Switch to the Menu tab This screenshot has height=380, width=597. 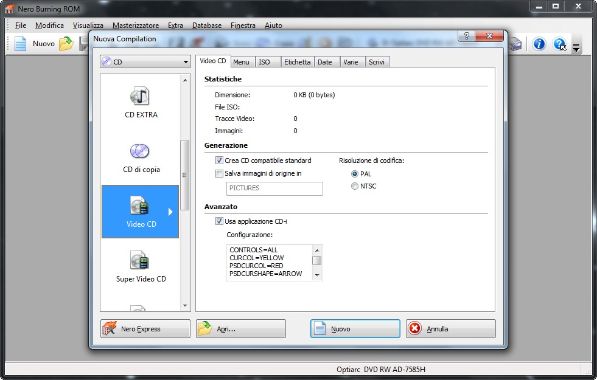click(x=241, y=62)
